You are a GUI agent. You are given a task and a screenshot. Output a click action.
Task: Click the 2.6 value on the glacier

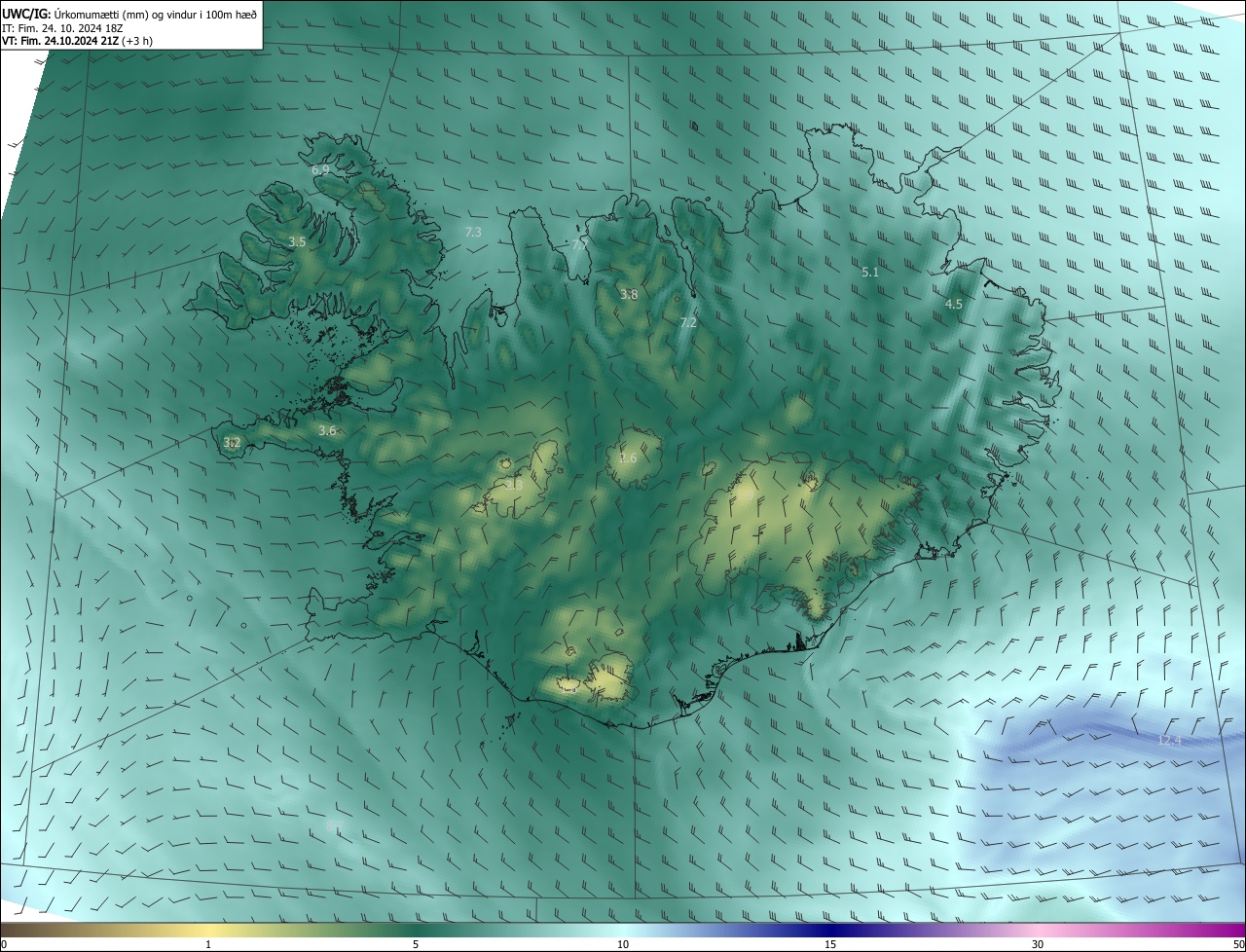(x=628, y=458)
